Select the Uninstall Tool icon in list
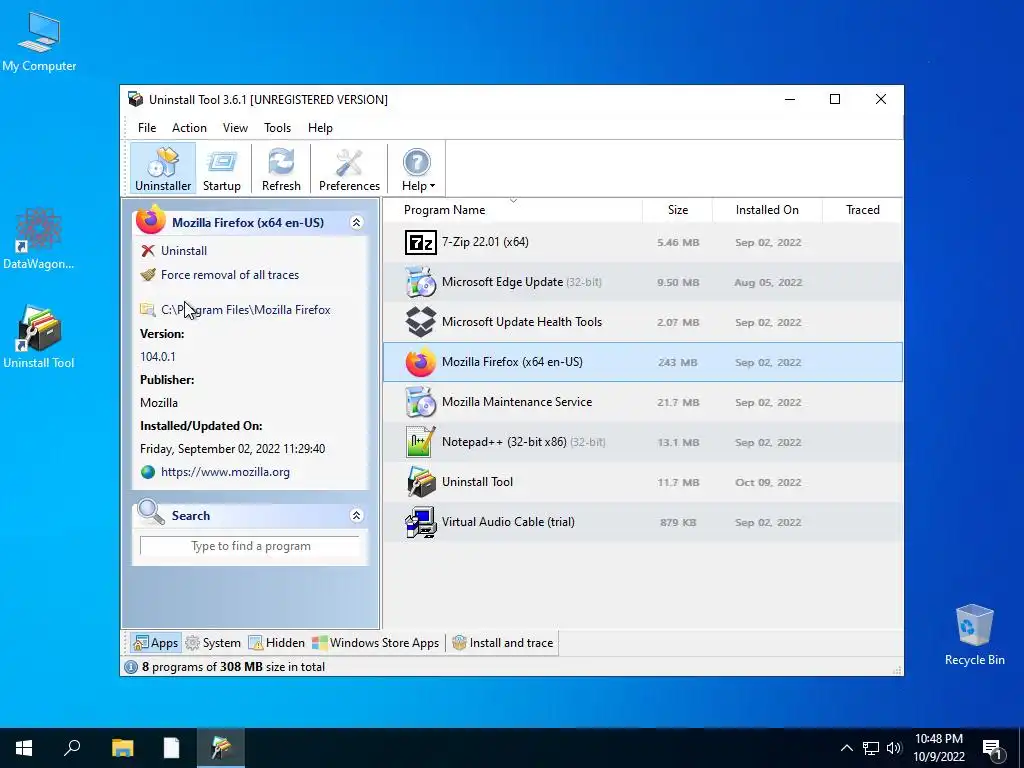Image resolution: width=1024 pixels, height=768 pixels. click(x=421, y=482)
